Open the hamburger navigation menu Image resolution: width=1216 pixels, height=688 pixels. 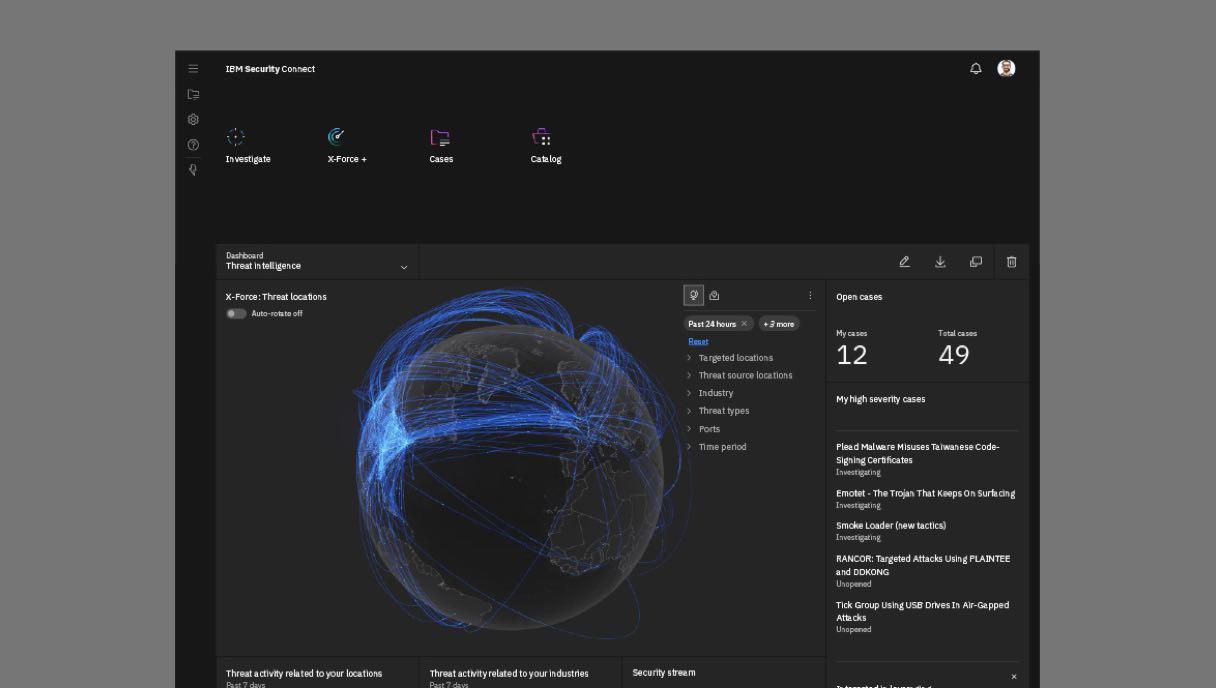click(193, 69)
